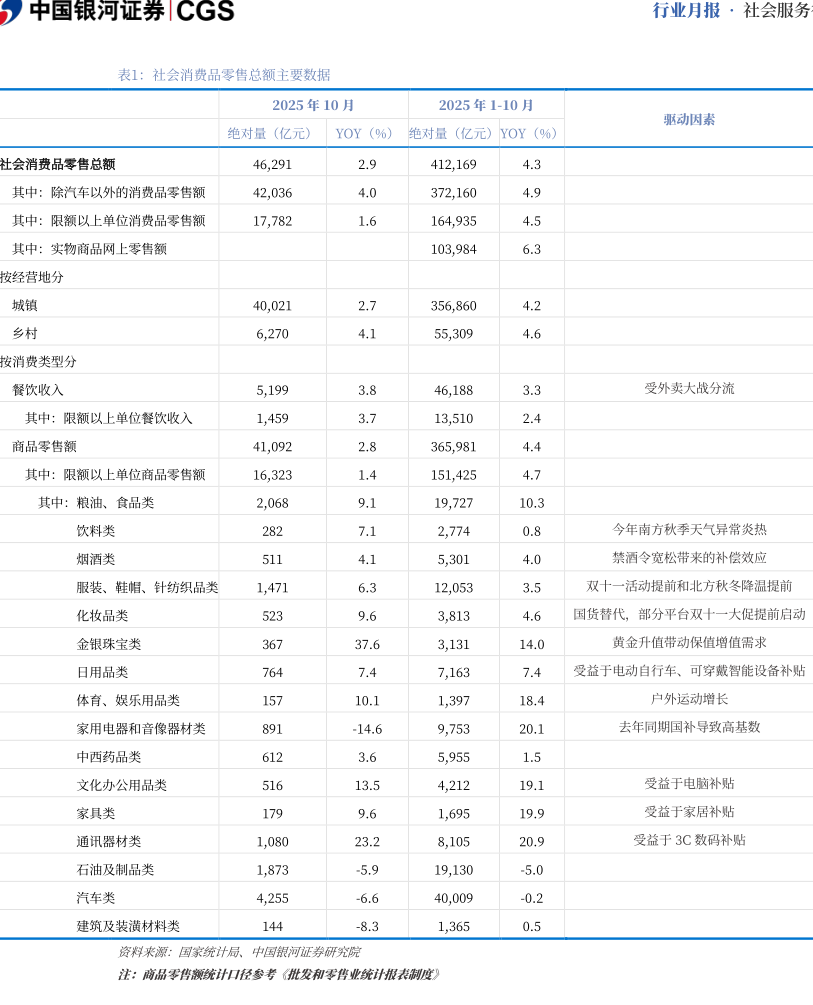Click the 2025年1-10月 column header
This screenshot has height=1005, width=813.
486,105
